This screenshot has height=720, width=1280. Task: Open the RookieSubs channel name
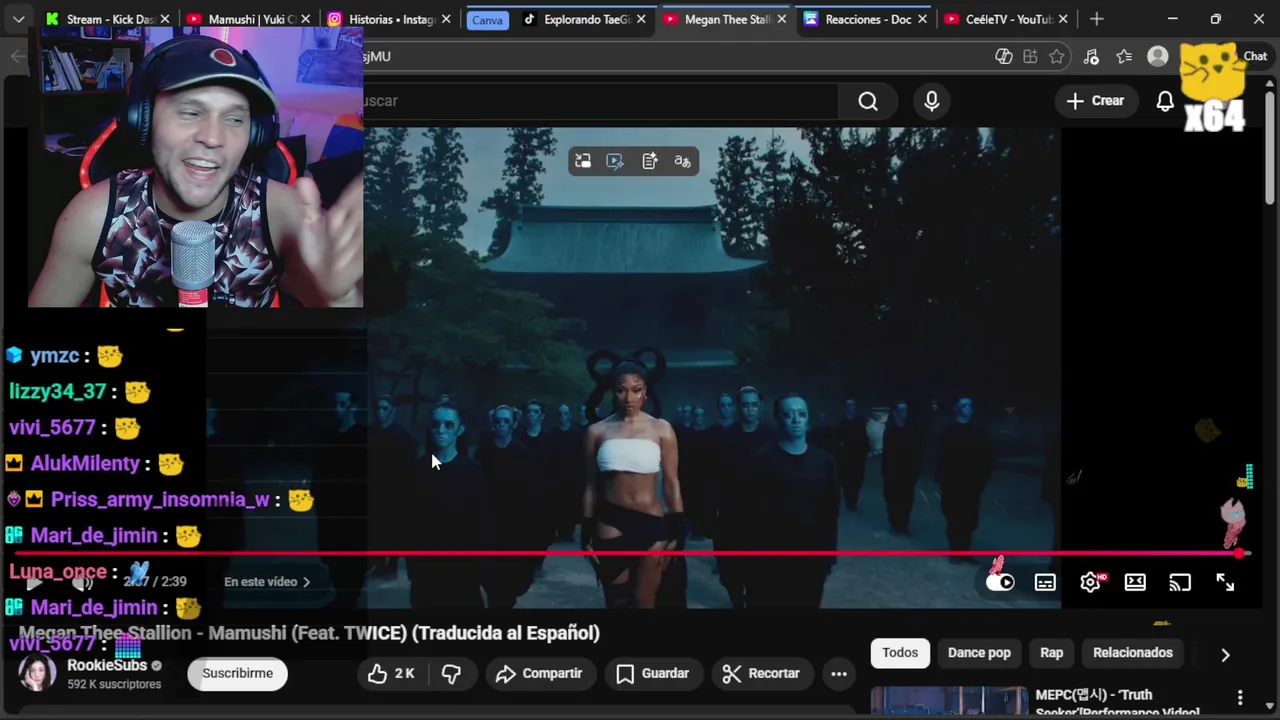tap(107, 666)
